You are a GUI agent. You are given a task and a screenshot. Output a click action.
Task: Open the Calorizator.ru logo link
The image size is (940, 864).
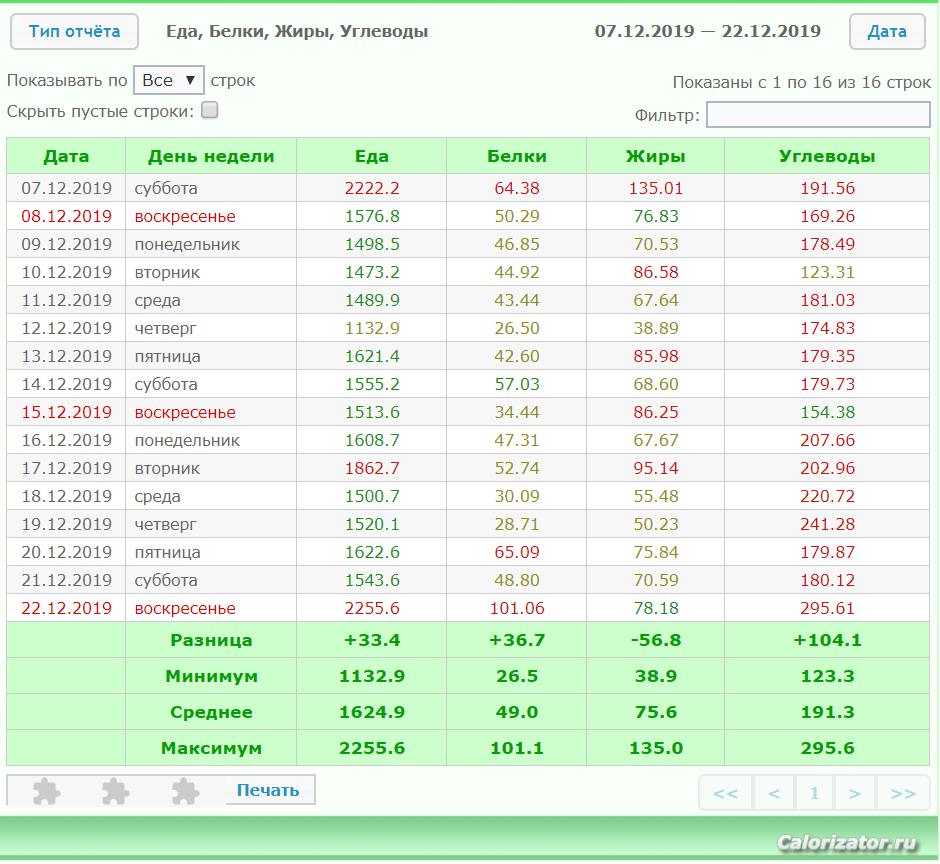pos(847,843)
